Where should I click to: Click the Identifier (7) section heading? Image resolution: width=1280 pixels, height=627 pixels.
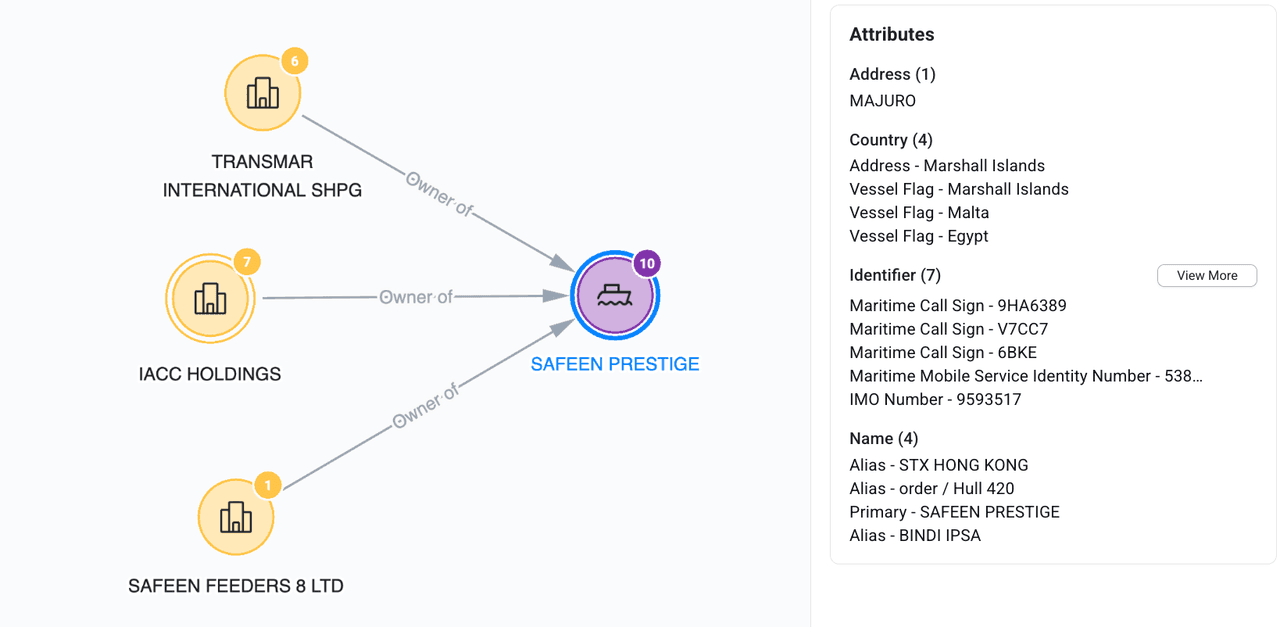(895, 275)
